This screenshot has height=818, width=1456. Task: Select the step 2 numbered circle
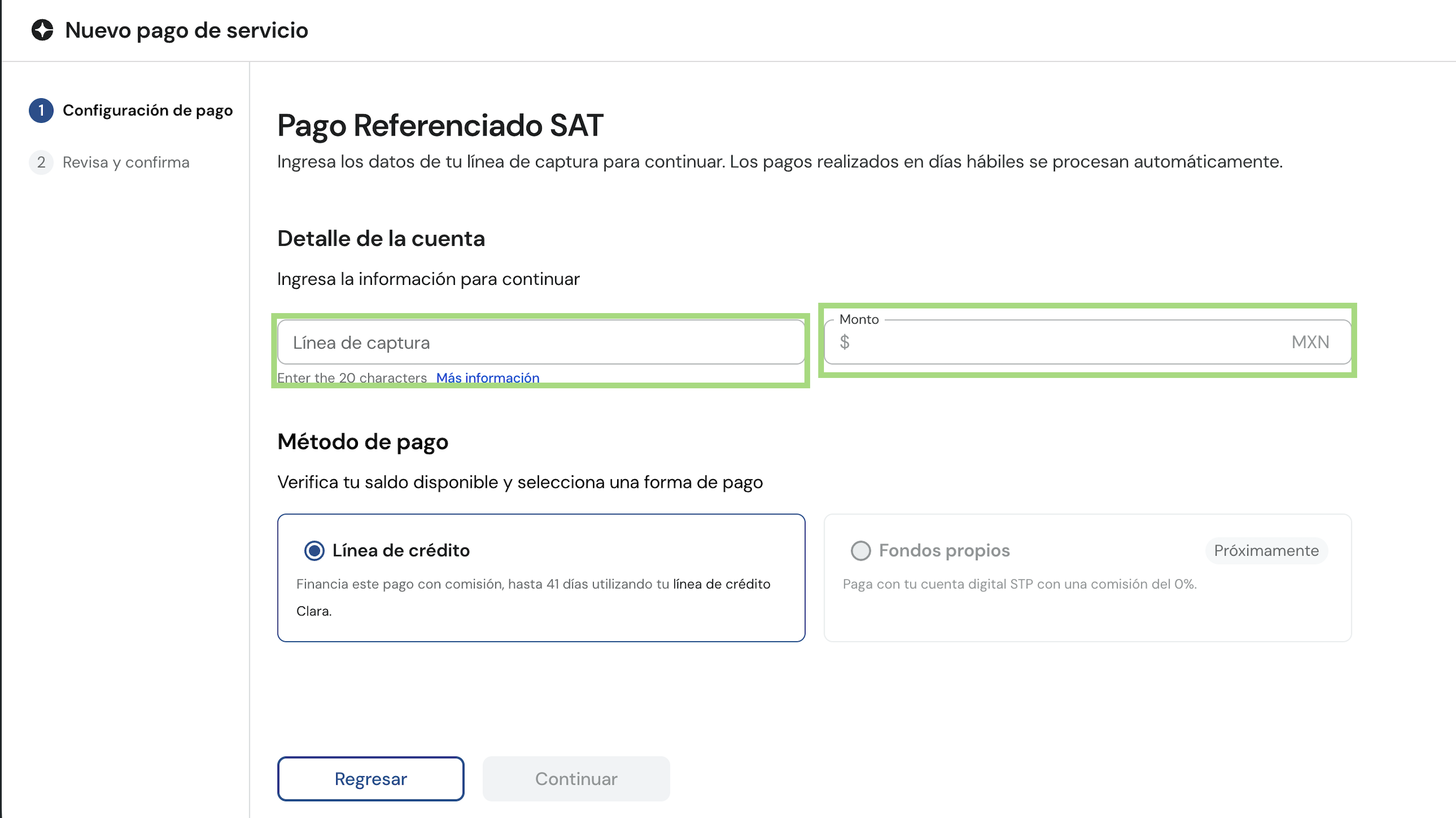(x=41, y=163)
